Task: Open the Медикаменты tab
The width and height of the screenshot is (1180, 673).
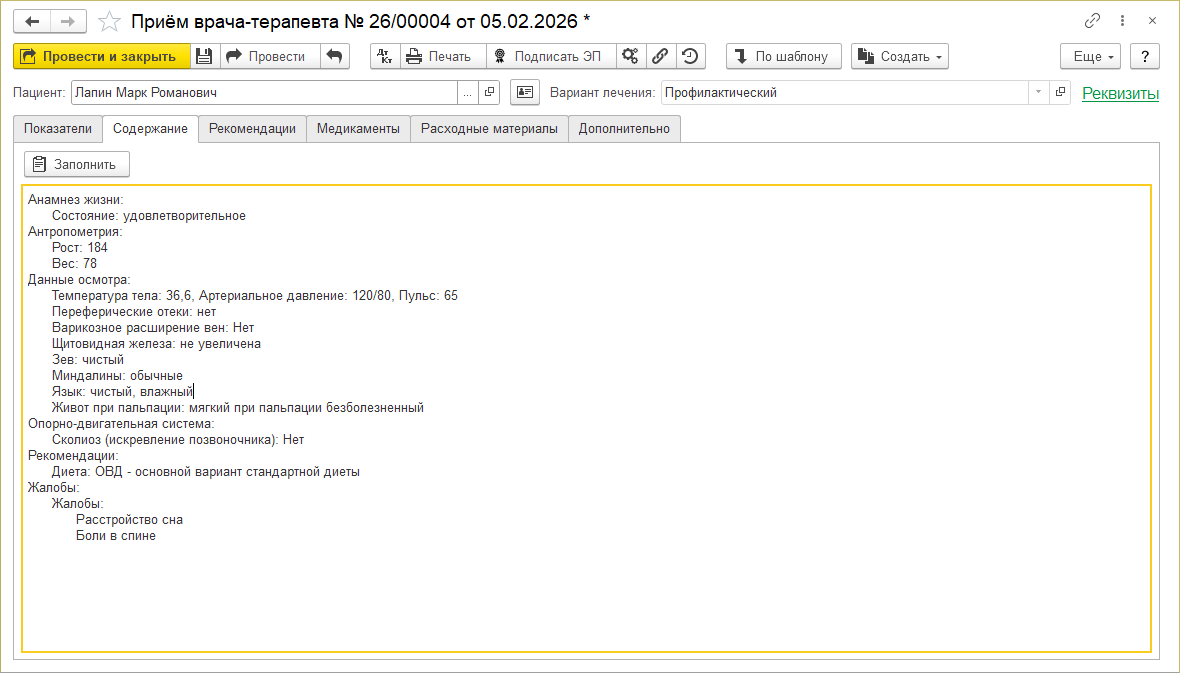Action: click(358, 129)
